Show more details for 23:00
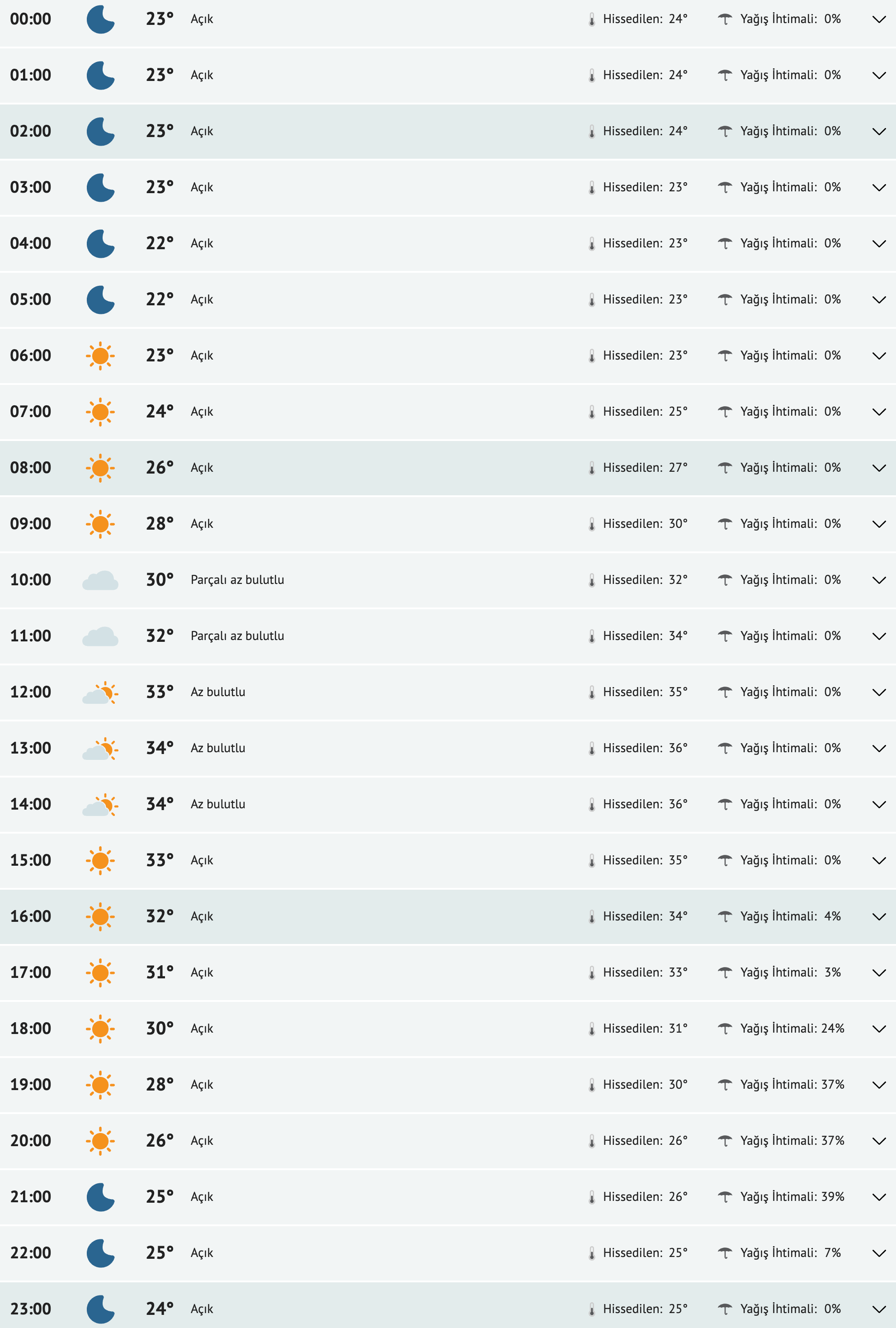 coord(879,1309)
